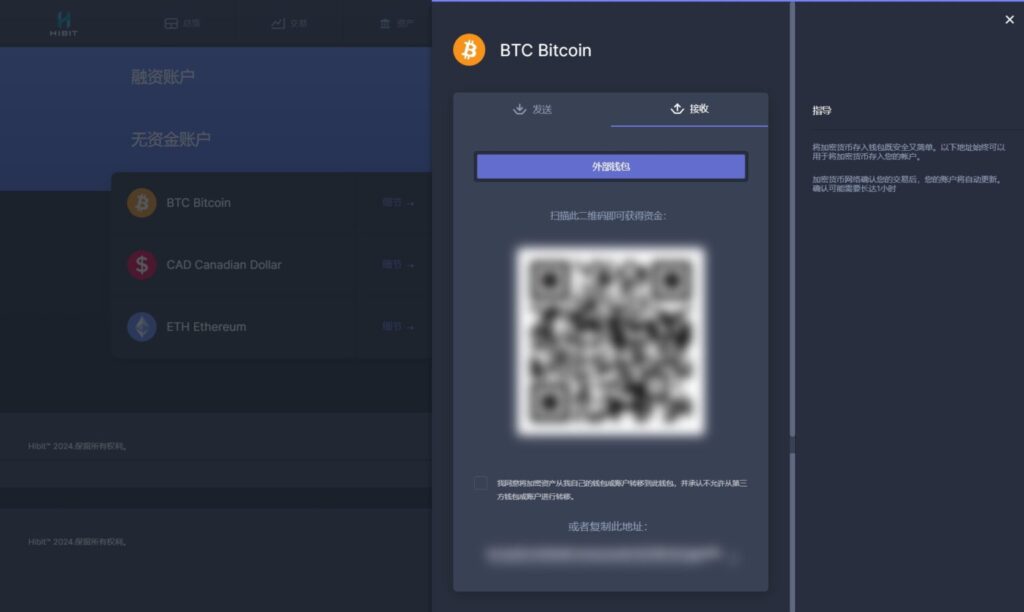Click the Hibit logo in top navigation
This screenshot has height=612, width=1024.
coord(63,24)
